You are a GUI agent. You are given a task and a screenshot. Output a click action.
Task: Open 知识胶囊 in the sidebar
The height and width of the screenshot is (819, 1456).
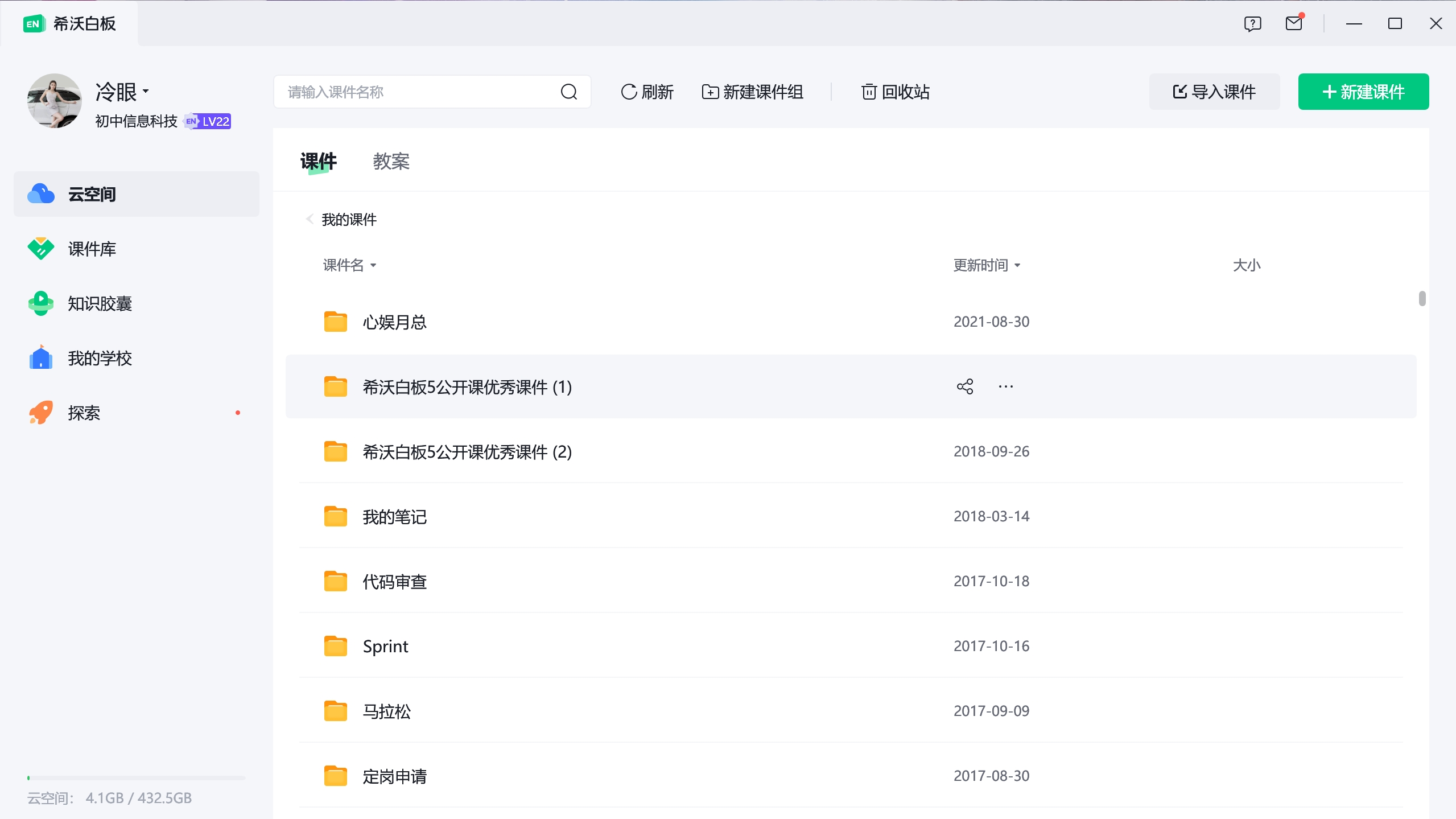137,303
